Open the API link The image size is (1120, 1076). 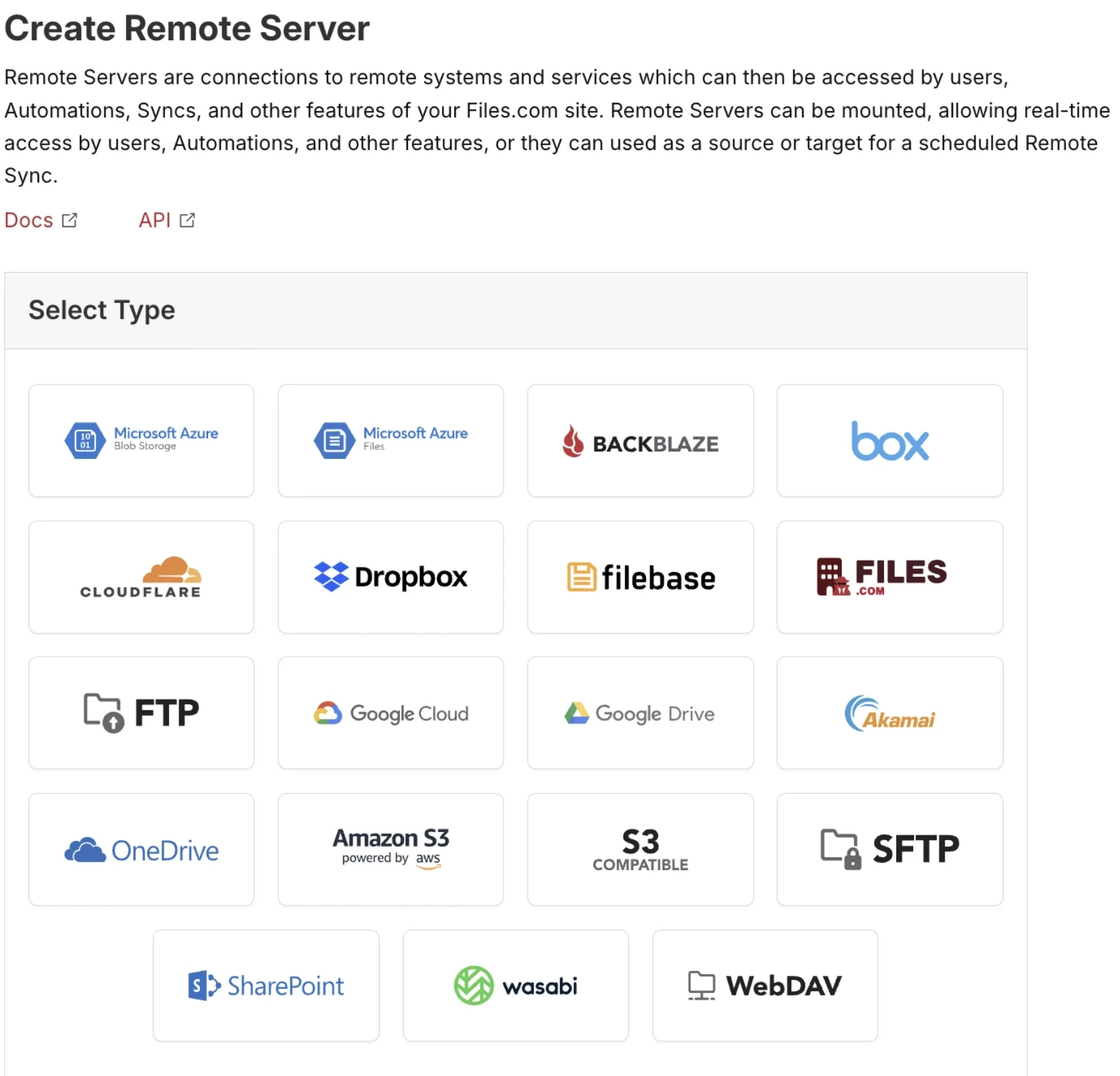click(167, 220)
